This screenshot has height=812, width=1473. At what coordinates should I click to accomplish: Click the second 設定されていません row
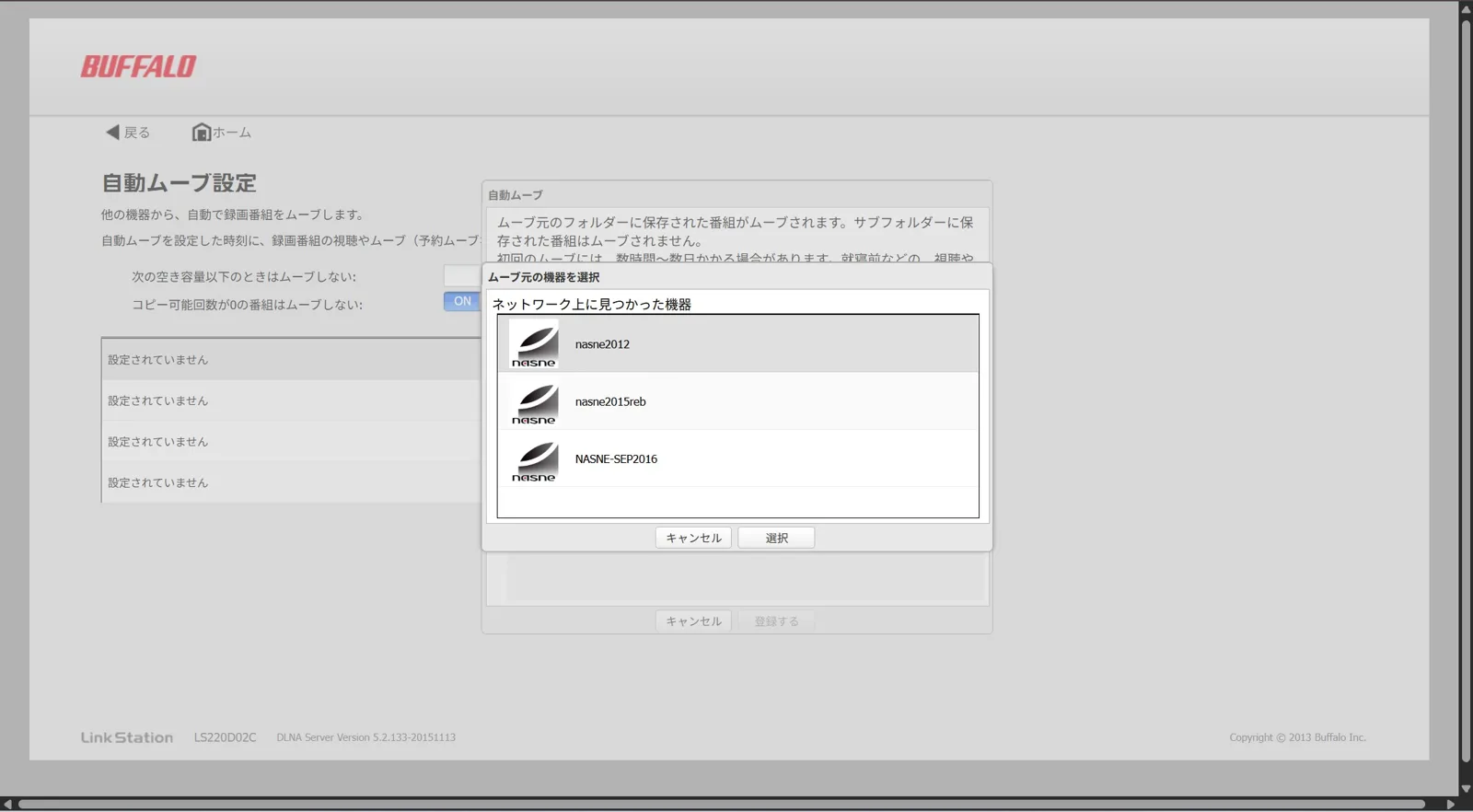click(x=291, y=400)
